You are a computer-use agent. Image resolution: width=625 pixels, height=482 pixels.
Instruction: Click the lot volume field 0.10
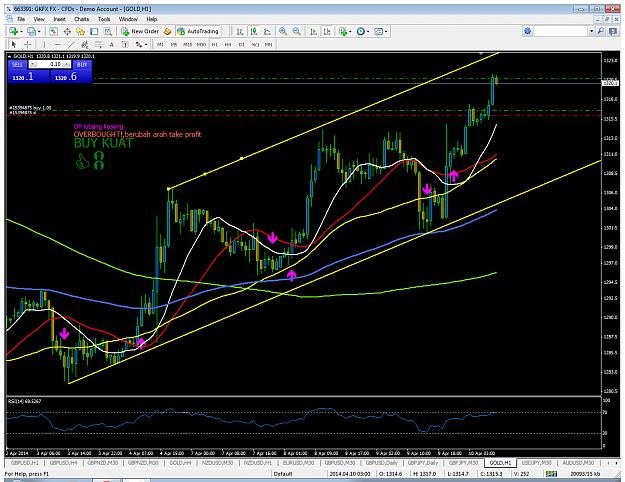click(50, 64)
